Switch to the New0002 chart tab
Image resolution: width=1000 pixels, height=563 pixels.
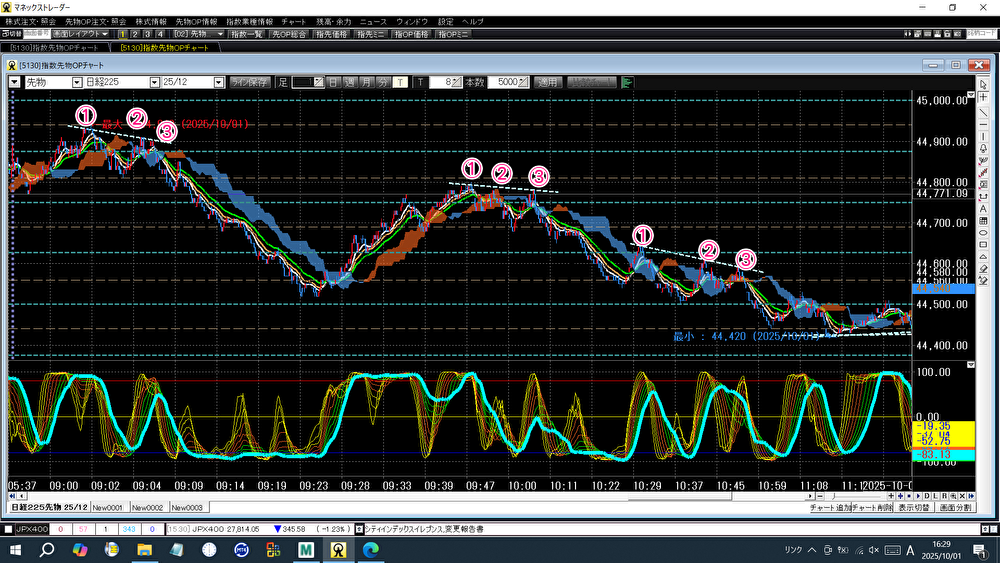point(150,507)
